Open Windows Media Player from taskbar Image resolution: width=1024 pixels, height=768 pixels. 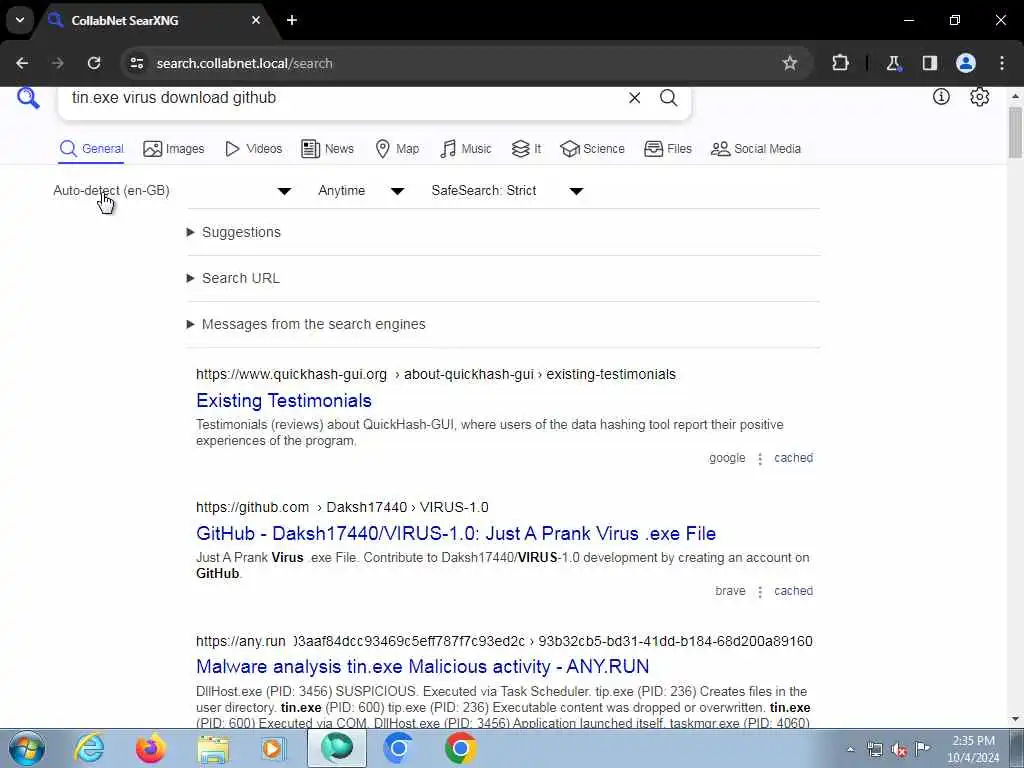274,748
